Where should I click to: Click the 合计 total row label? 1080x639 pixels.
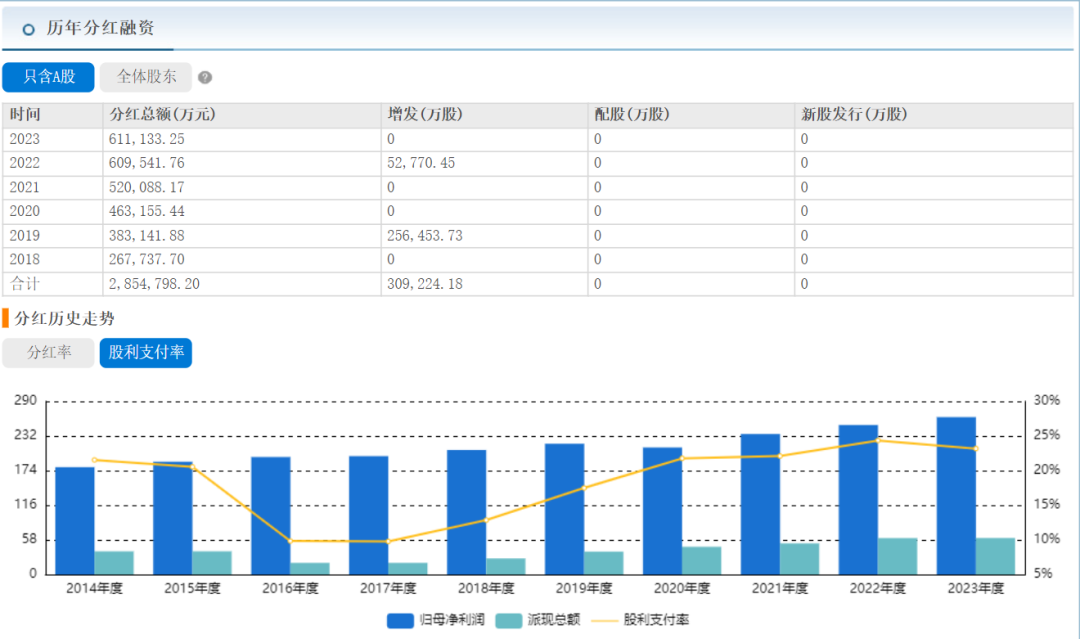point(25,284)
